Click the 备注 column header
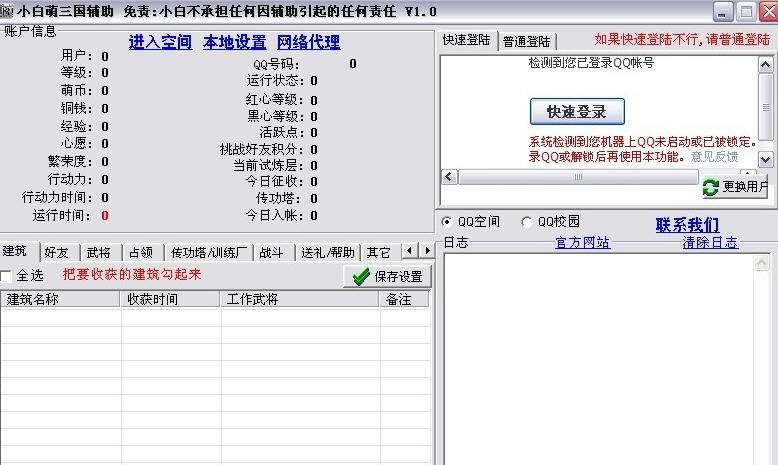This screenshot has height=465, width=778. [404, 299]
